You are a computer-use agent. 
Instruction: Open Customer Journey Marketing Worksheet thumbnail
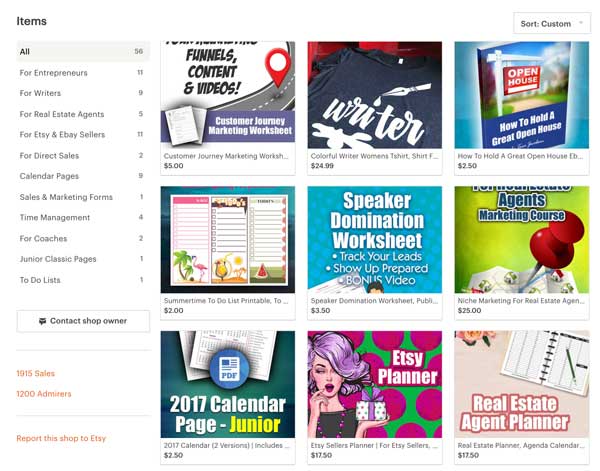click(x=228, y=95)
